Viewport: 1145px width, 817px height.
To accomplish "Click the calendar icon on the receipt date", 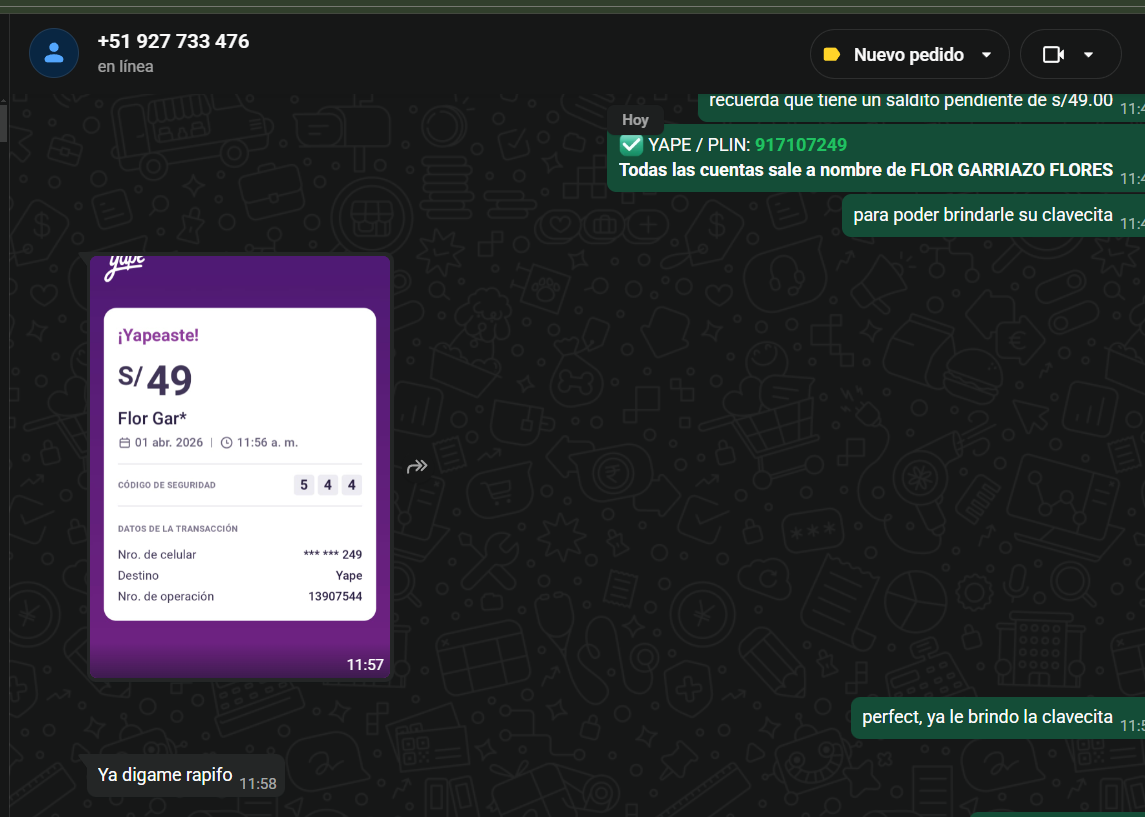I will point(124,443).
